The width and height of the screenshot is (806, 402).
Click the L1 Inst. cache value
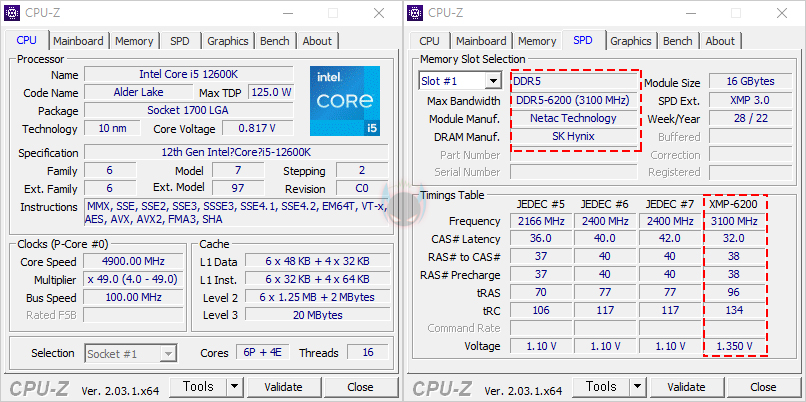point(317,279)
